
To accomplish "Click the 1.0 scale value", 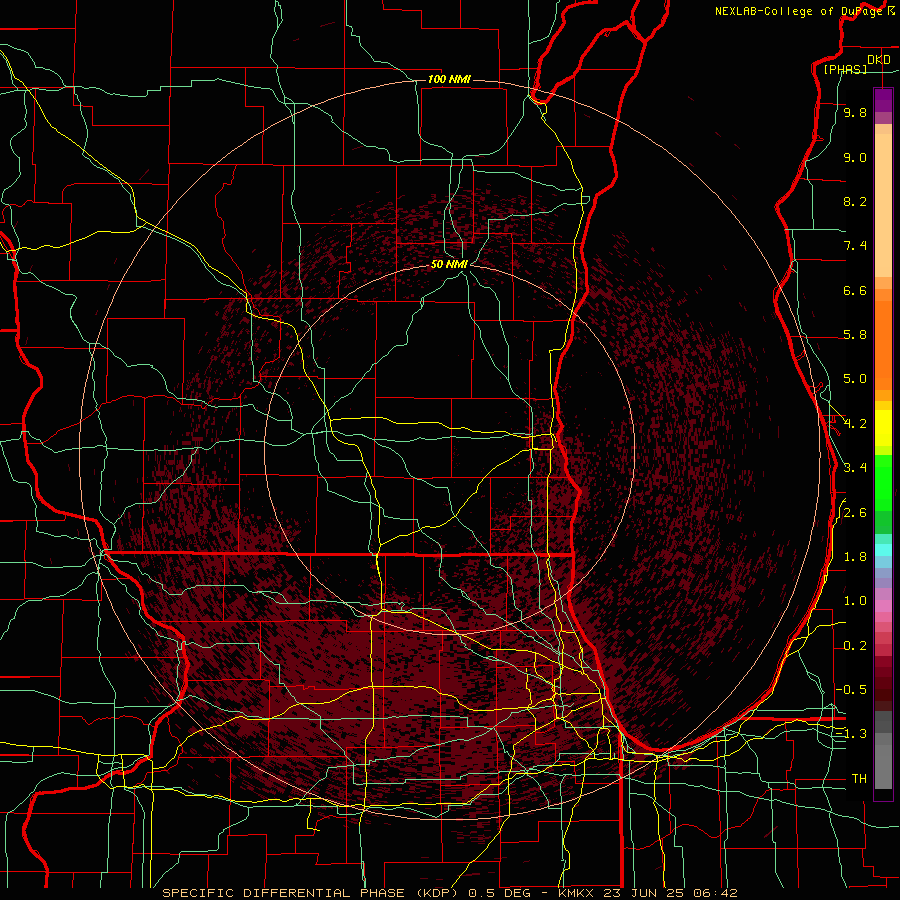I will tap(855, 601).
